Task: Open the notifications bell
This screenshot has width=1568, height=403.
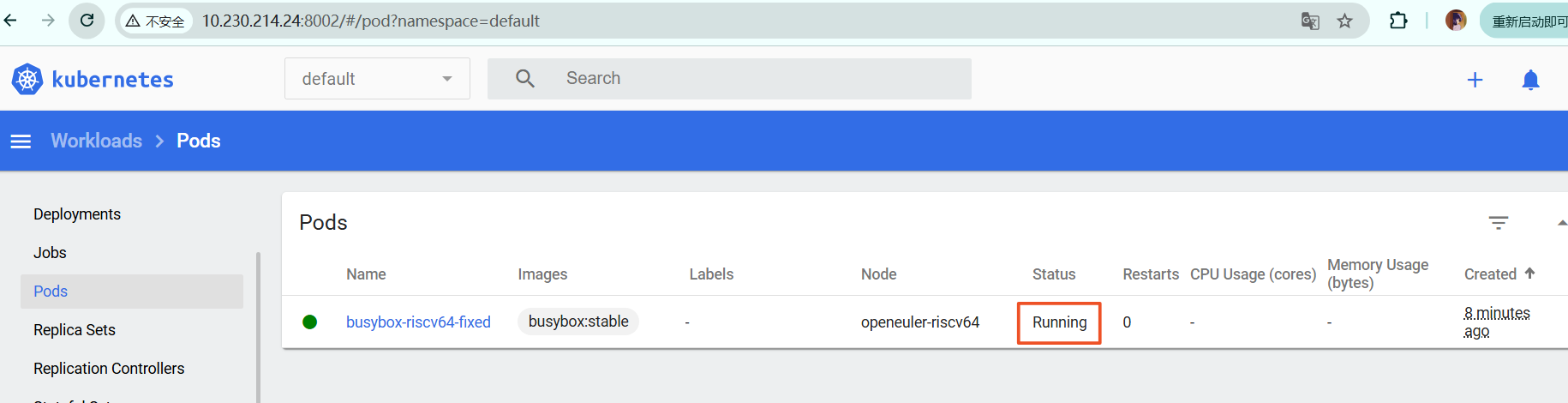Action: click(1530, 80)
